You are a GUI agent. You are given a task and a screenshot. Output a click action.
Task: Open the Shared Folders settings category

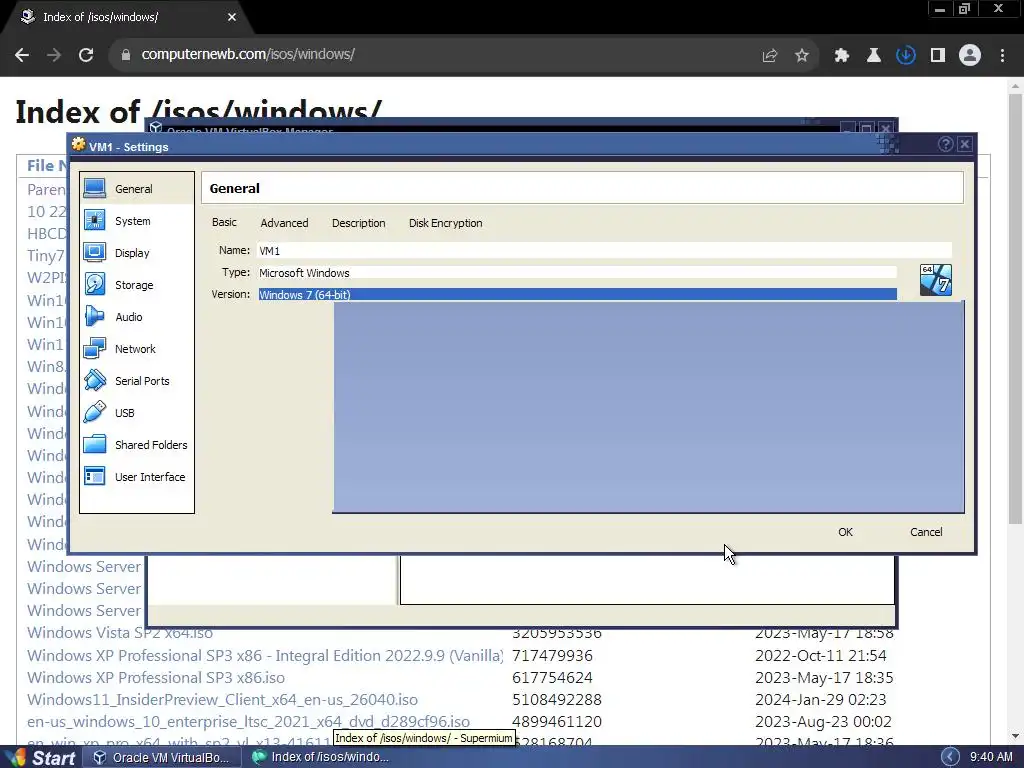[x=136, y=445]
